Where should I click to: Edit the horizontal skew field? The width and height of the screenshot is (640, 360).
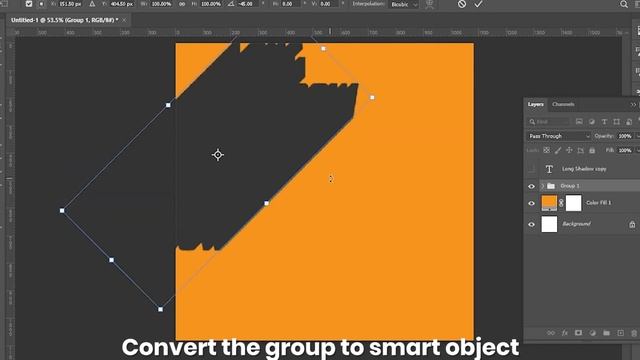pyautogui.click(x=291, y=4)
